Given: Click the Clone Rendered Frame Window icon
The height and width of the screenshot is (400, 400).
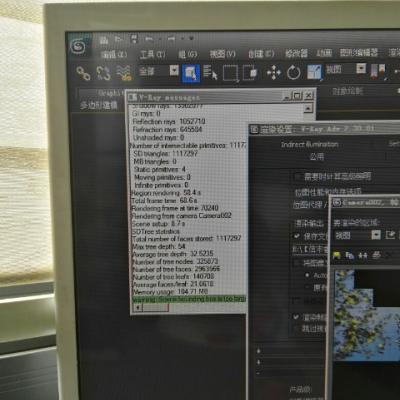Looking at the screenshot, I should pos(363,256).
